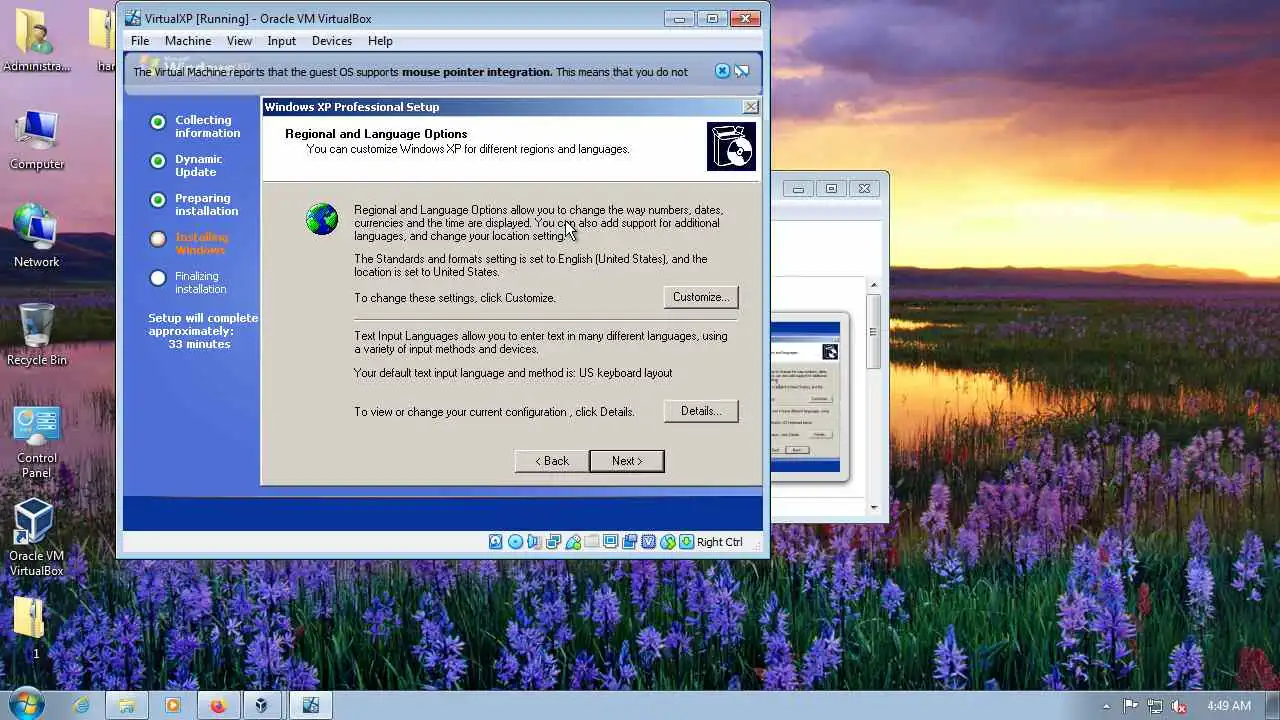Open the Help menu
Viewport: 1280px width, 720px height.
[380, 41]
